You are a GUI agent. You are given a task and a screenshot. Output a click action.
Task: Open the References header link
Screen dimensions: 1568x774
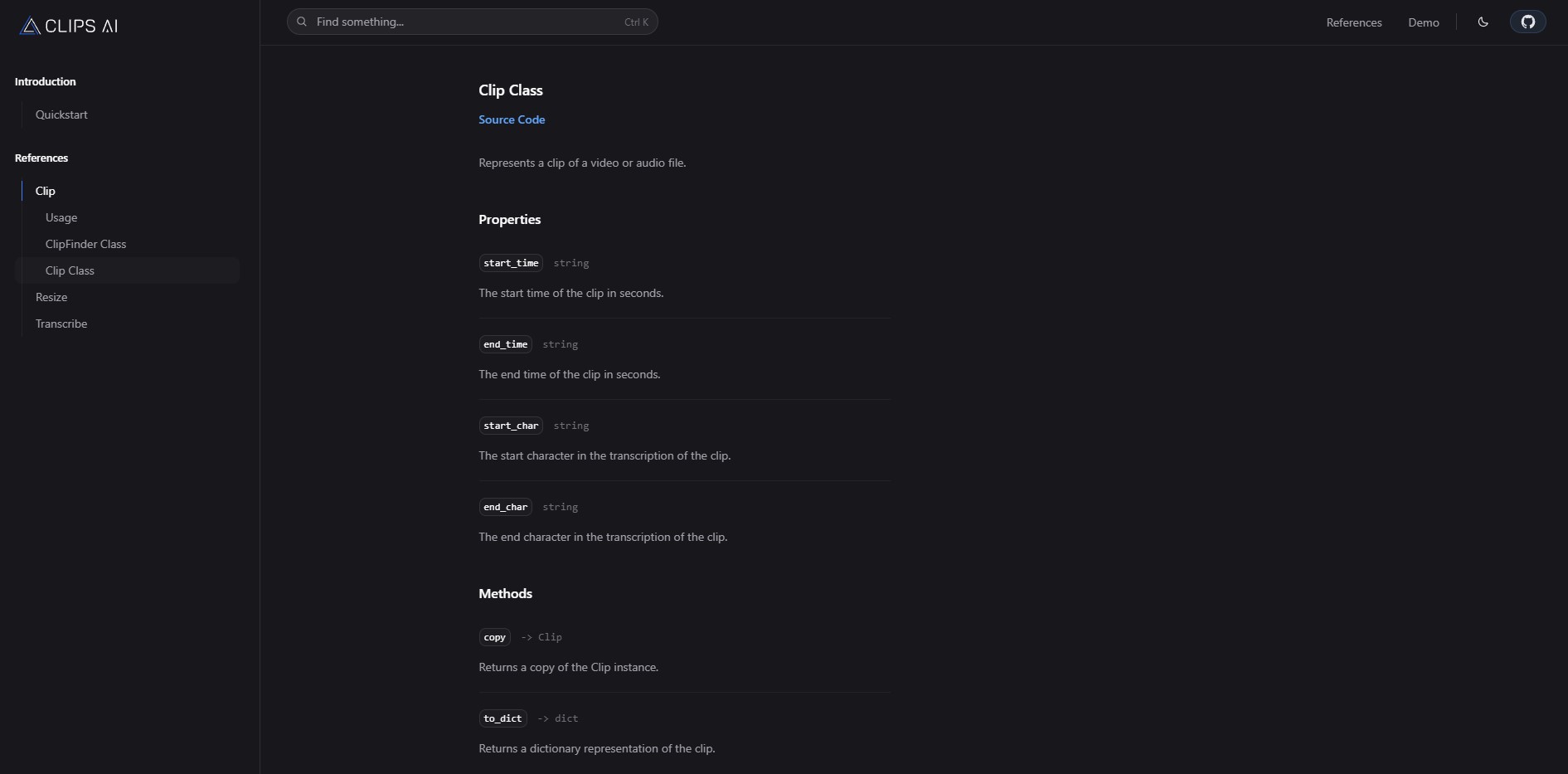[x=1353, y=22]
